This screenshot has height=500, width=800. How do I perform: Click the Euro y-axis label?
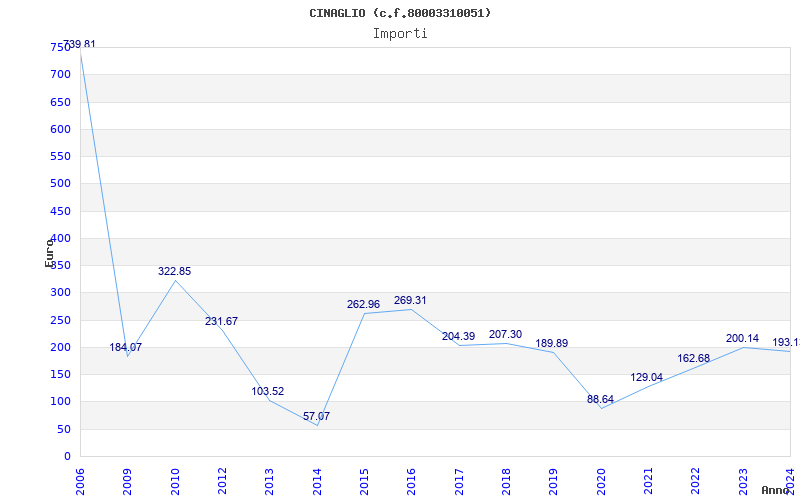pyautogui.click(x=49, y=253)
